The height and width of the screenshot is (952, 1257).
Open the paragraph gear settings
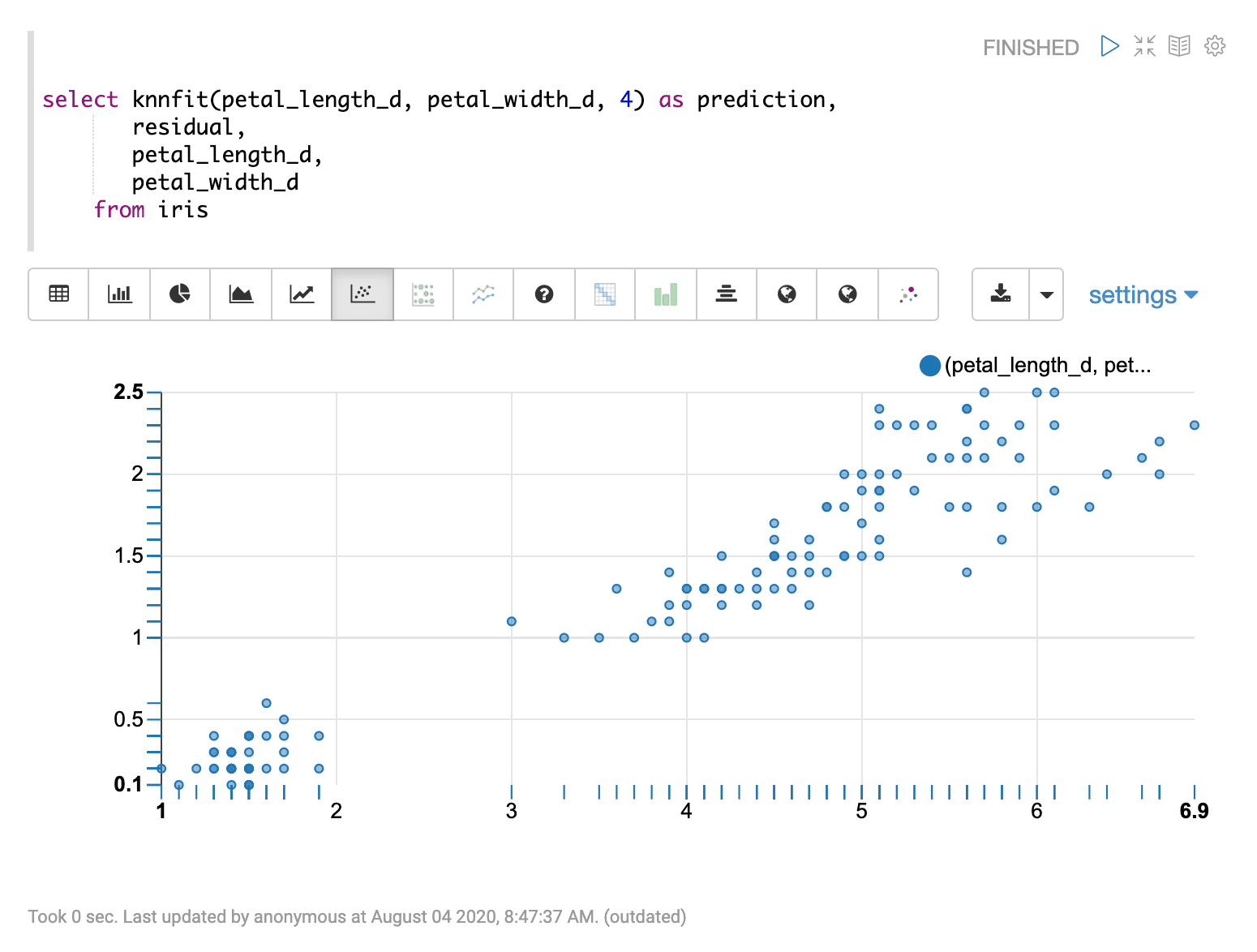[1214, 46]
